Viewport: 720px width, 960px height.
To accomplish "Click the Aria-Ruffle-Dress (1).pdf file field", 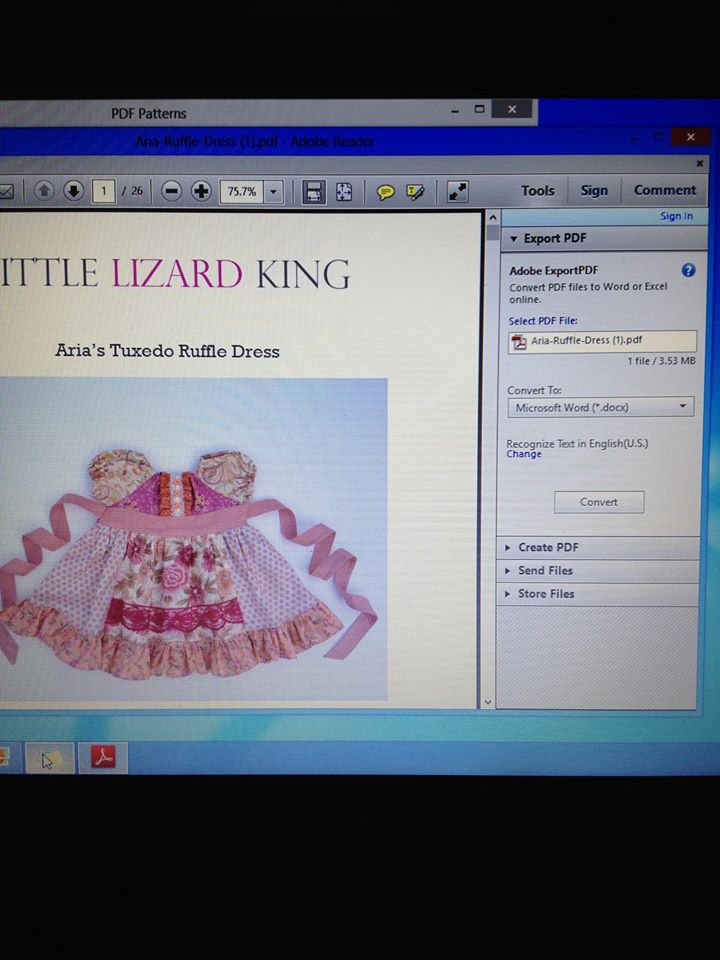I will (602, 341).
